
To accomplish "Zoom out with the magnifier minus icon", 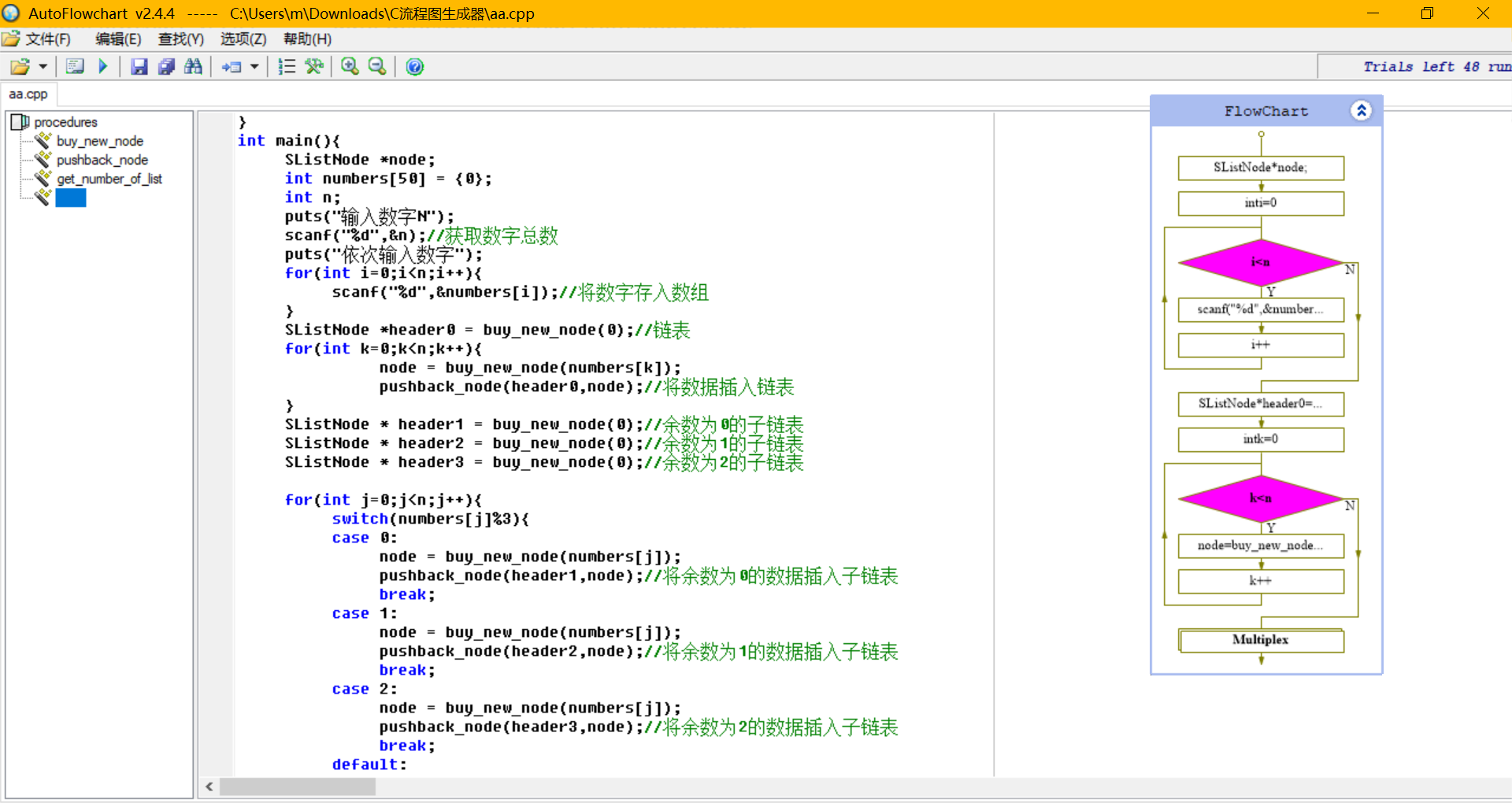I will pyautogui.click(x=377, y=67).
